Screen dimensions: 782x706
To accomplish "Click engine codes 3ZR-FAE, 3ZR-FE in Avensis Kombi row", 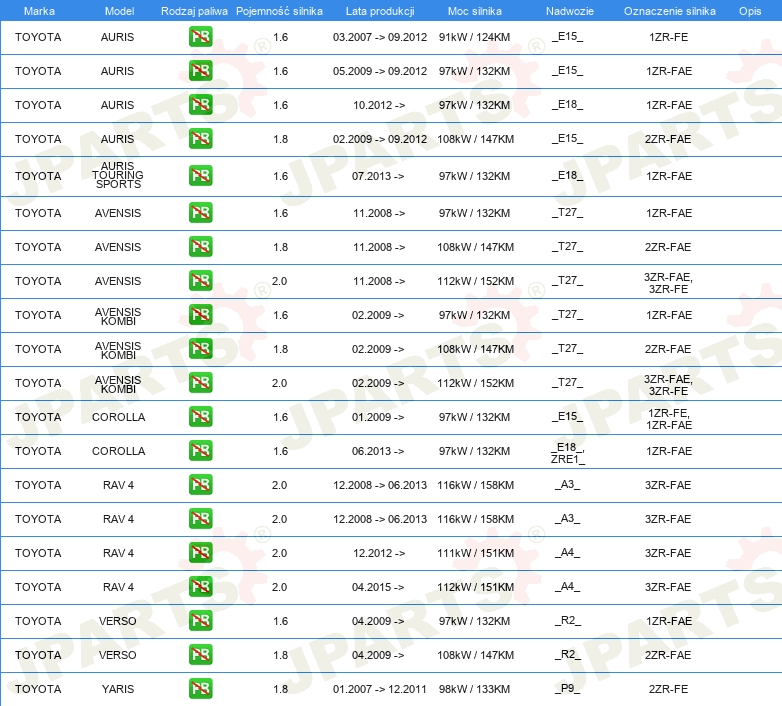I will pyautogui.click(x=668, y=385).
